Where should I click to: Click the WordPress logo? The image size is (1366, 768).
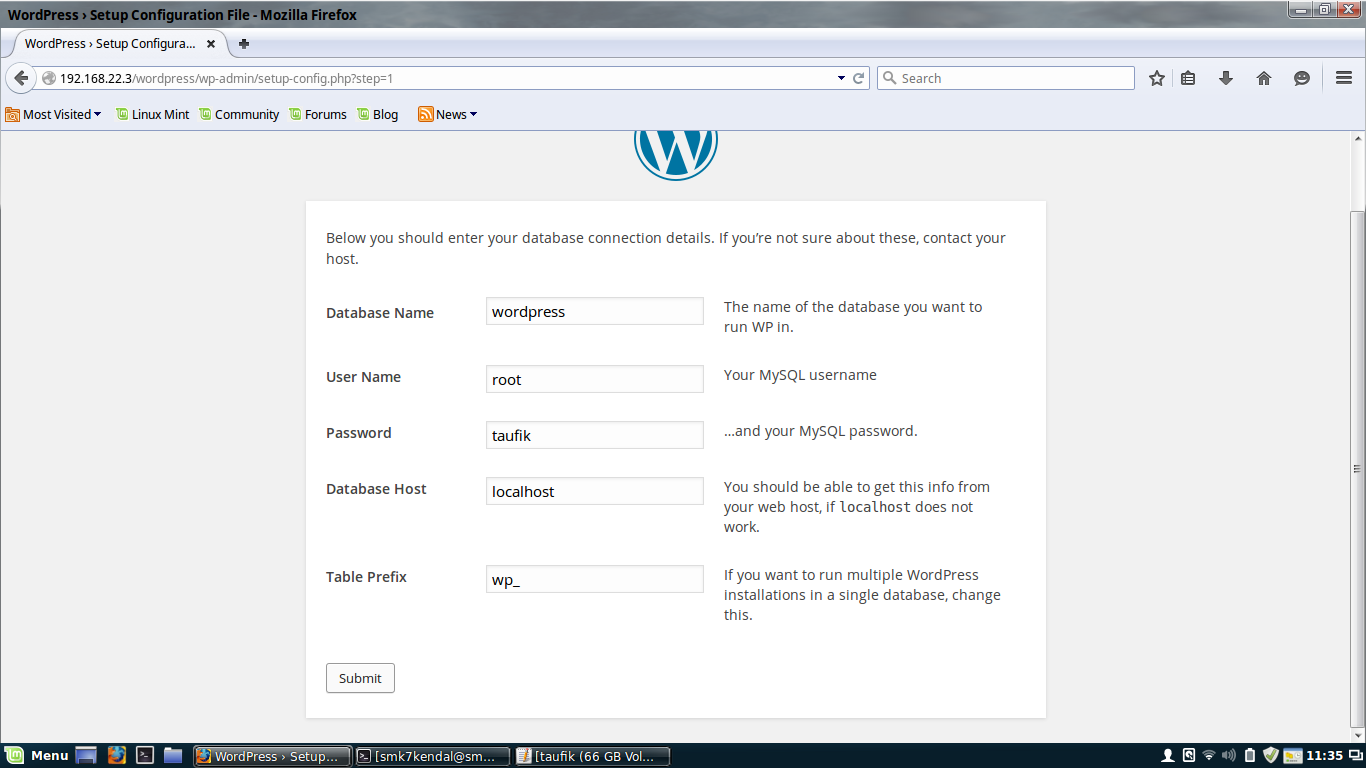pyautogui.click(x=676, y=156)
